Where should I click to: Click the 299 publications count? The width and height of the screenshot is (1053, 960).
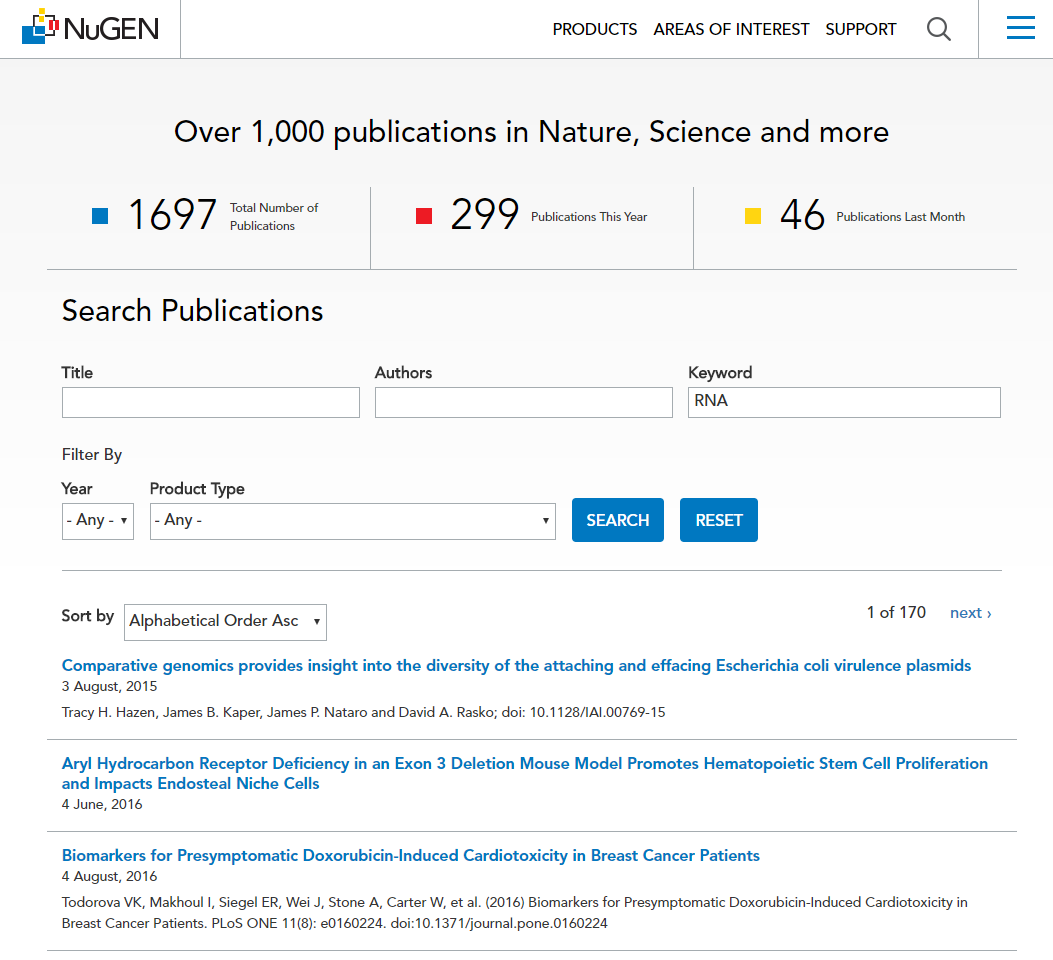click(485, 215)
